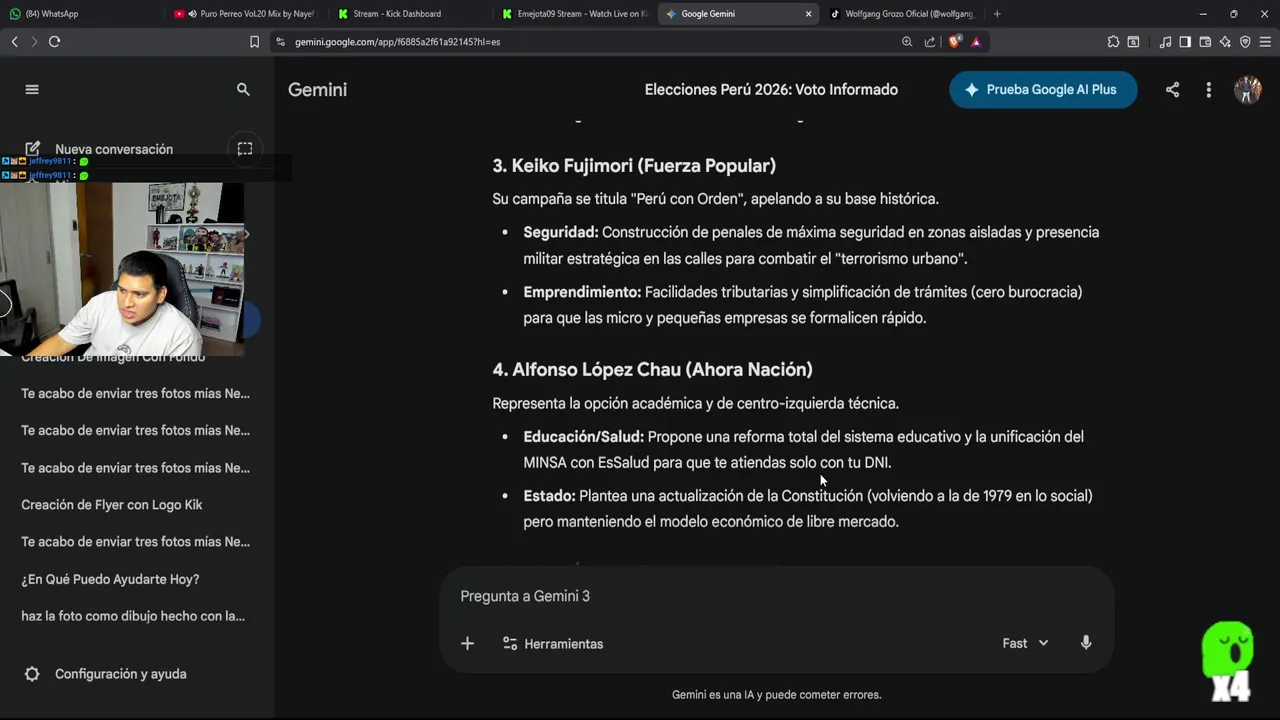Open Brave Shields lion icon
Image resolution: width=1280 pixels, height=720 pixels.
955,42
